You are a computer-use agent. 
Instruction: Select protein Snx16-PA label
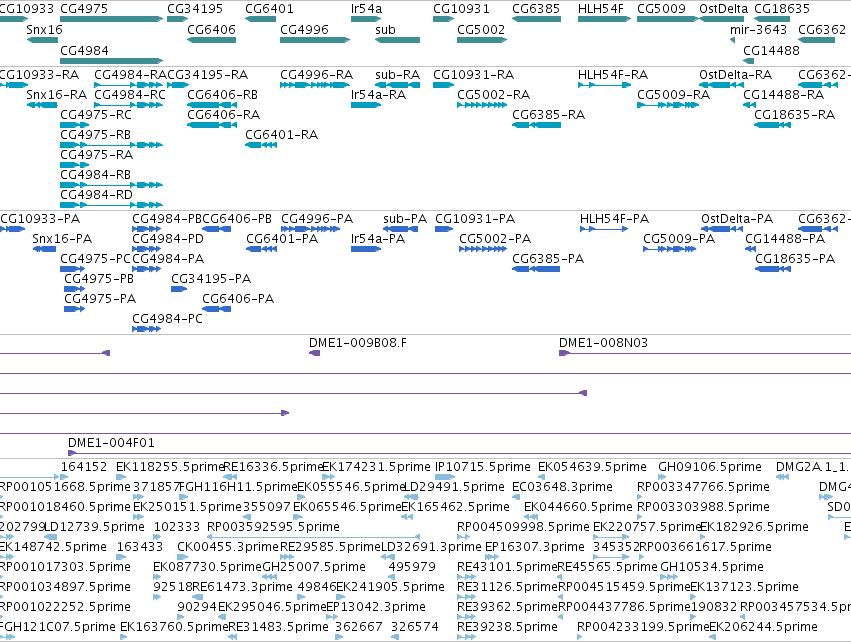coord(62,239)
